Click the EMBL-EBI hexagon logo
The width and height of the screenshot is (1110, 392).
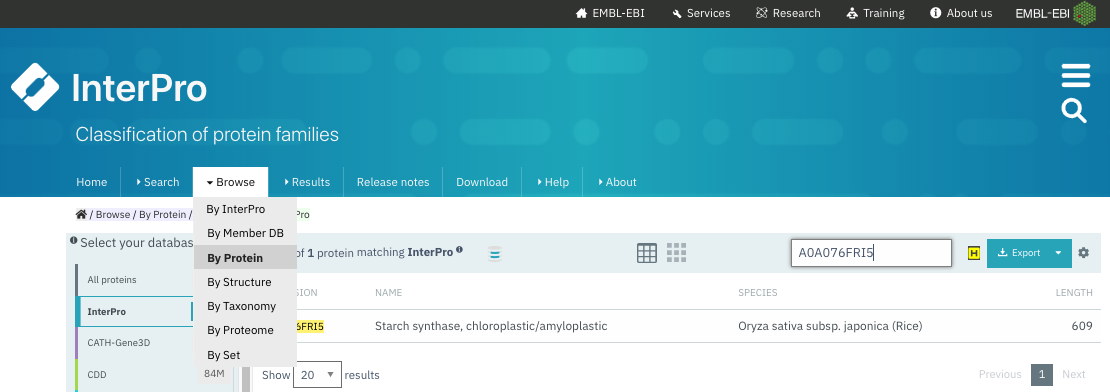click(1084, 13)
